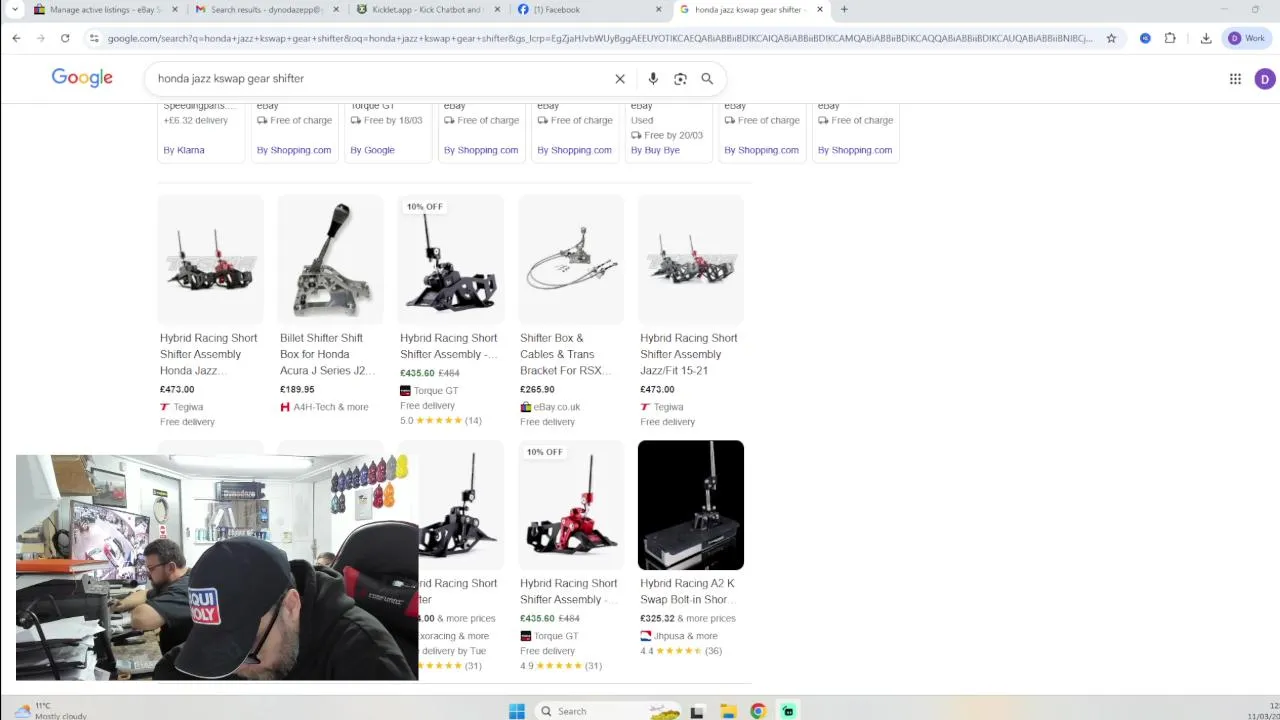Open Google account avatar D

point(1265,79)
